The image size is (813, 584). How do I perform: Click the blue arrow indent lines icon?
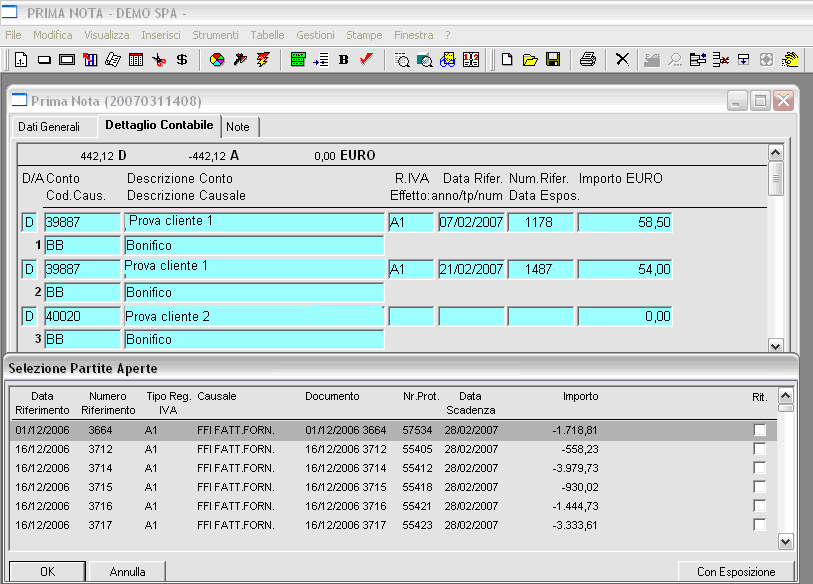point(320,60)
